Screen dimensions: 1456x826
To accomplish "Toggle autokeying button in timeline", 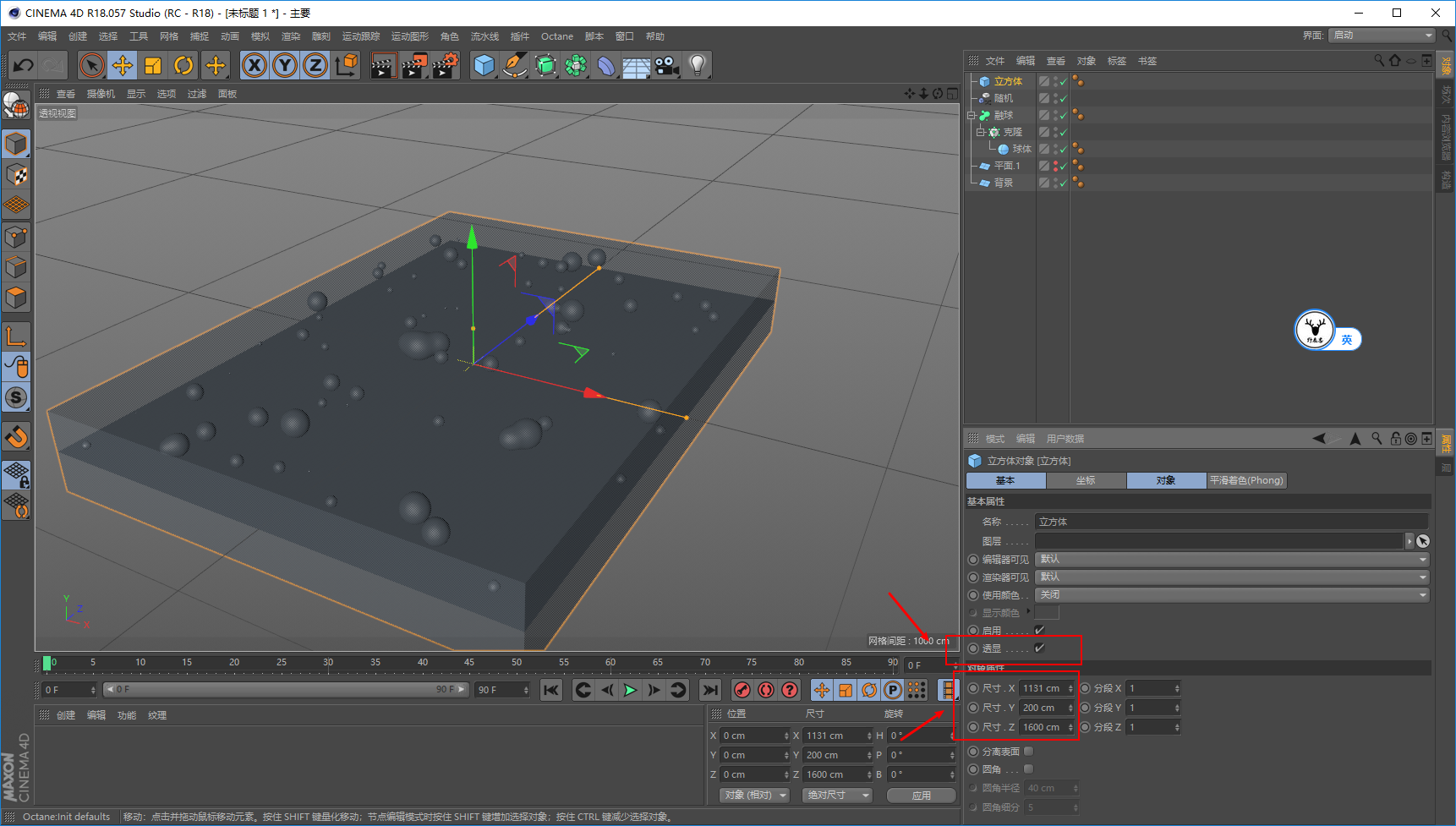I will click(x=766, y=690).
